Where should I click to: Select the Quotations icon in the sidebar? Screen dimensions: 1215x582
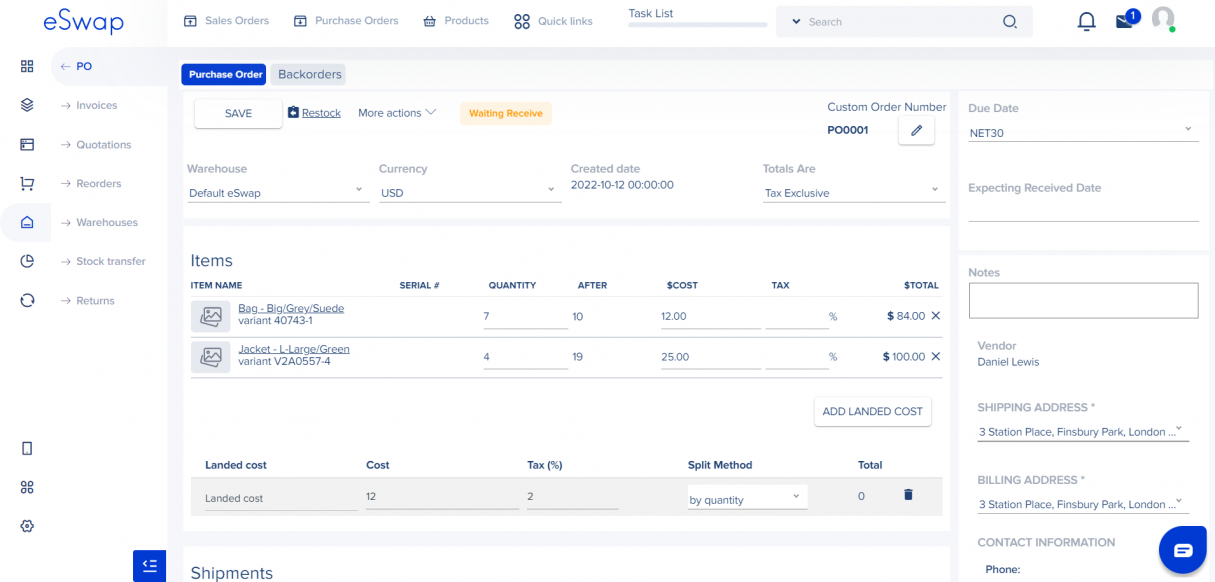[x=27, y=144]
